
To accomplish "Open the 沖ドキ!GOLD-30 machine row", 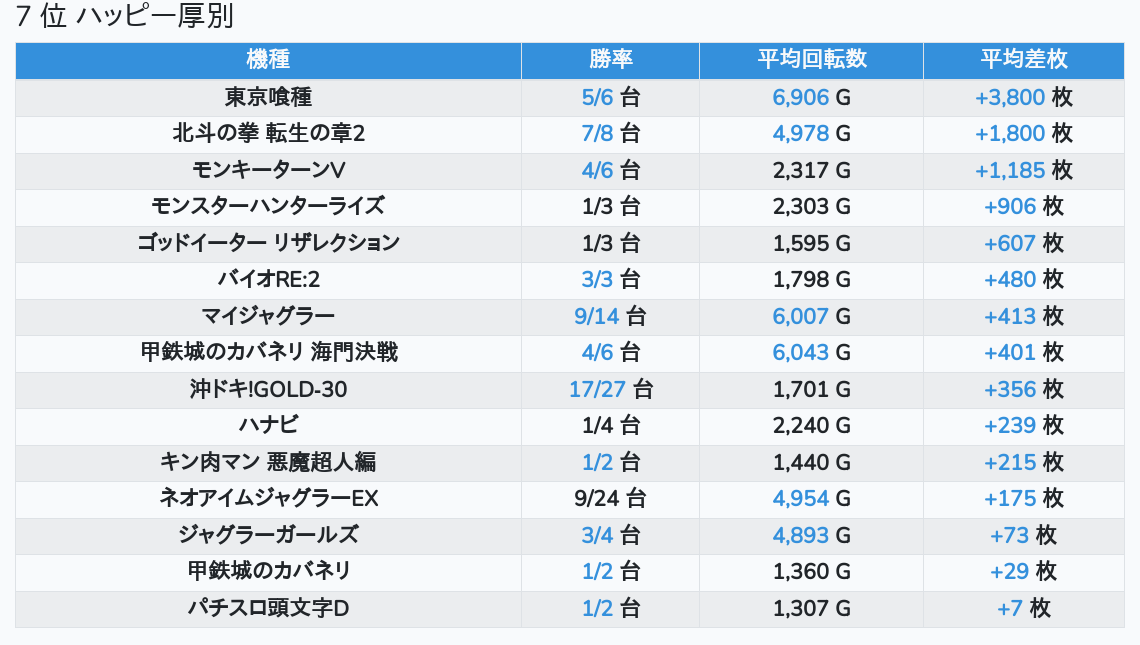I will [x=268, y=389].
